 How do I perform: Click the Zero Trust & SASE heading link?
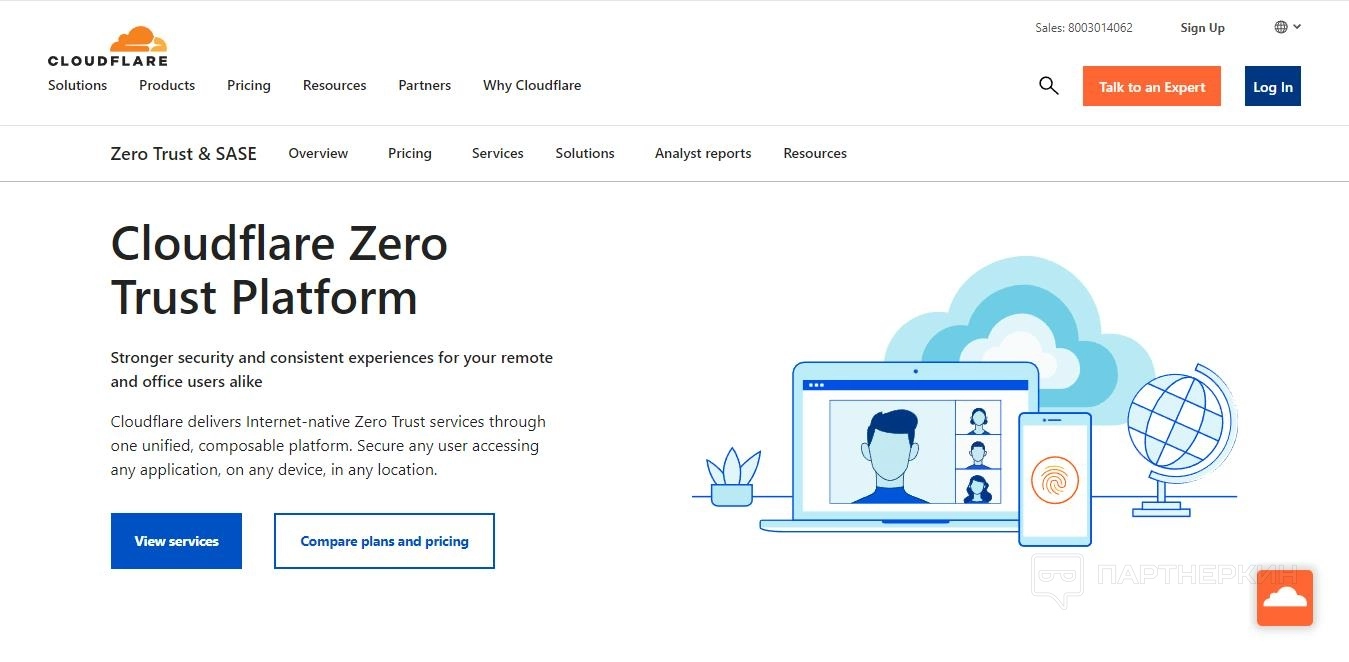click(184, 153)
